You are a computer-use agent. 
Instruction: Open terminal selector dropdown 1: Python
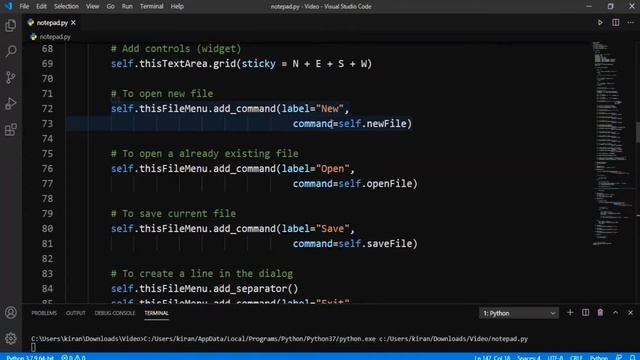pyautogui.click(x=519, y=313)
